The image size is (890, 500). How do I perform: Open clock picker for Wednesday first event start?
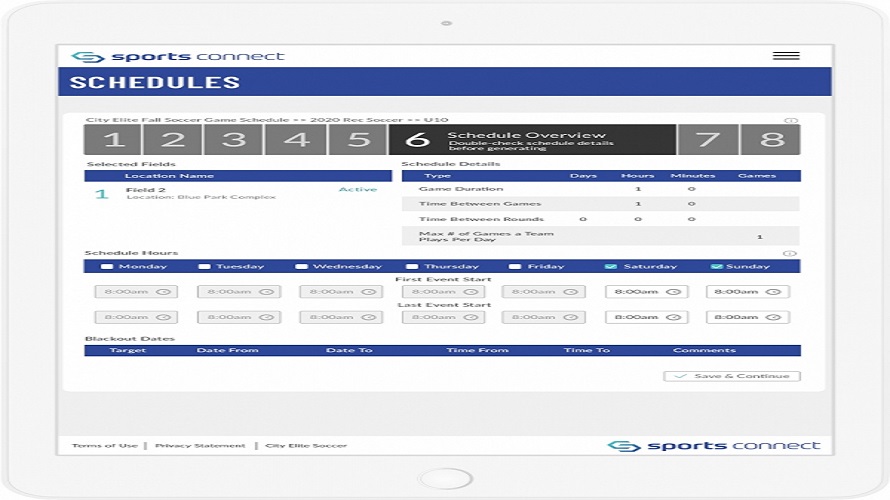[368, 292]
